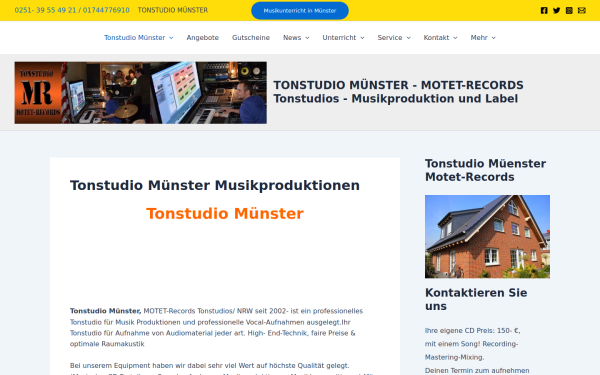Expand the Service dropdown chevron
The image size is (600, 375).
[x=408, y=38]
